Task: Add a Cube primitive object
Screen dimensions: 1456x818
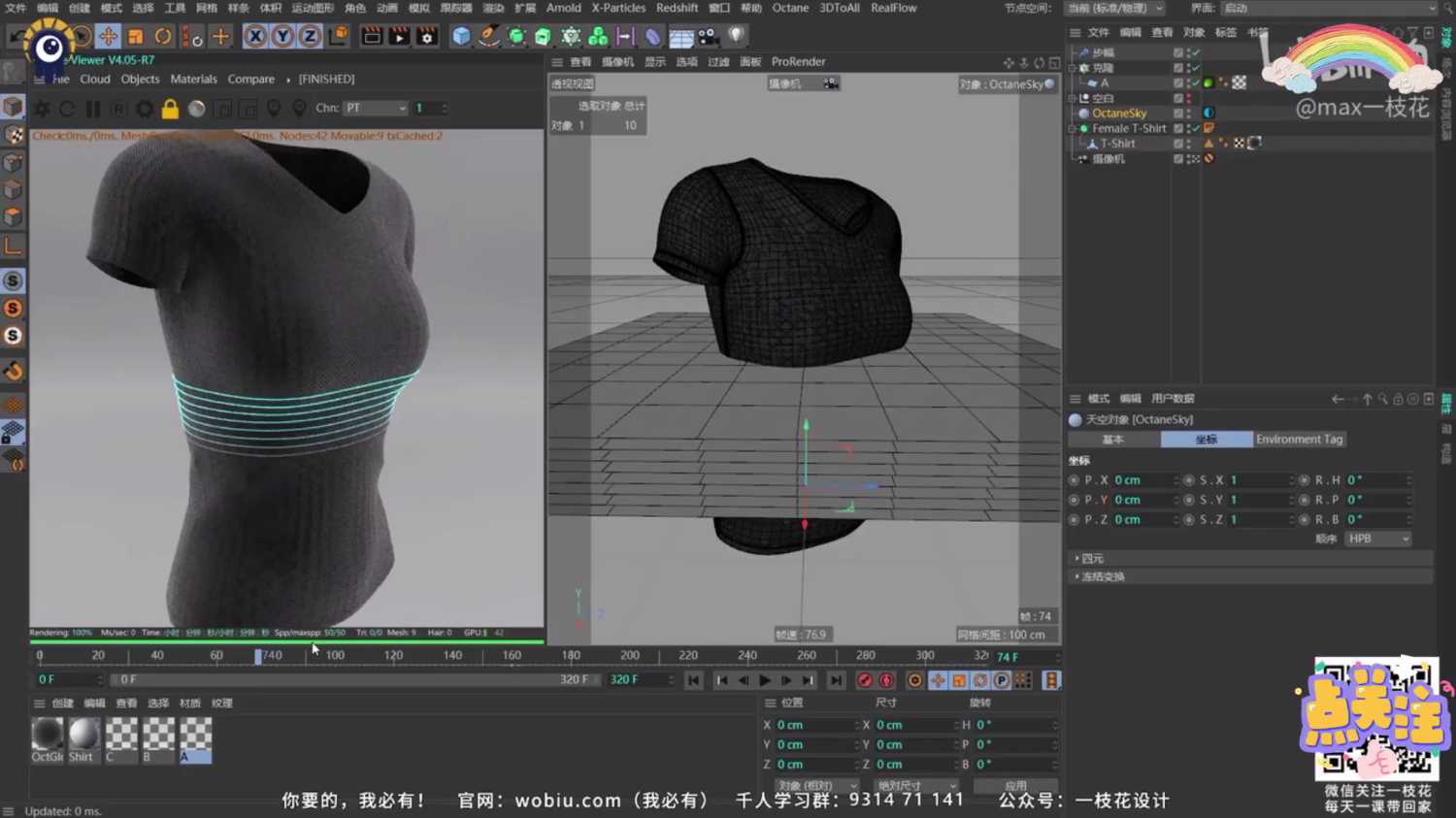Action: [x=461, y=37]
